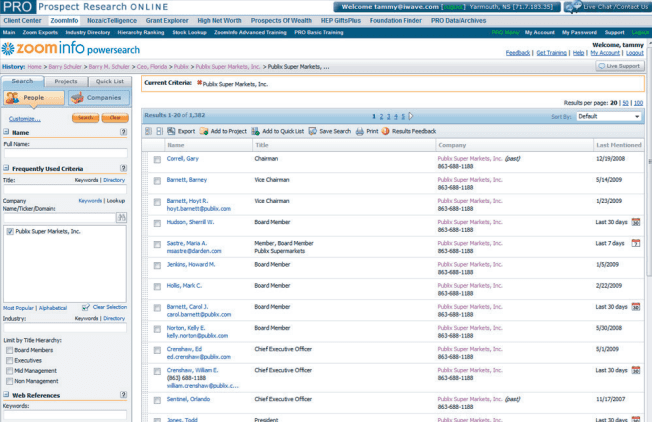The width and height of the screenshot is (652, 422).
Task: Click the orange Clear button
Action: click(x=115, y=118)
